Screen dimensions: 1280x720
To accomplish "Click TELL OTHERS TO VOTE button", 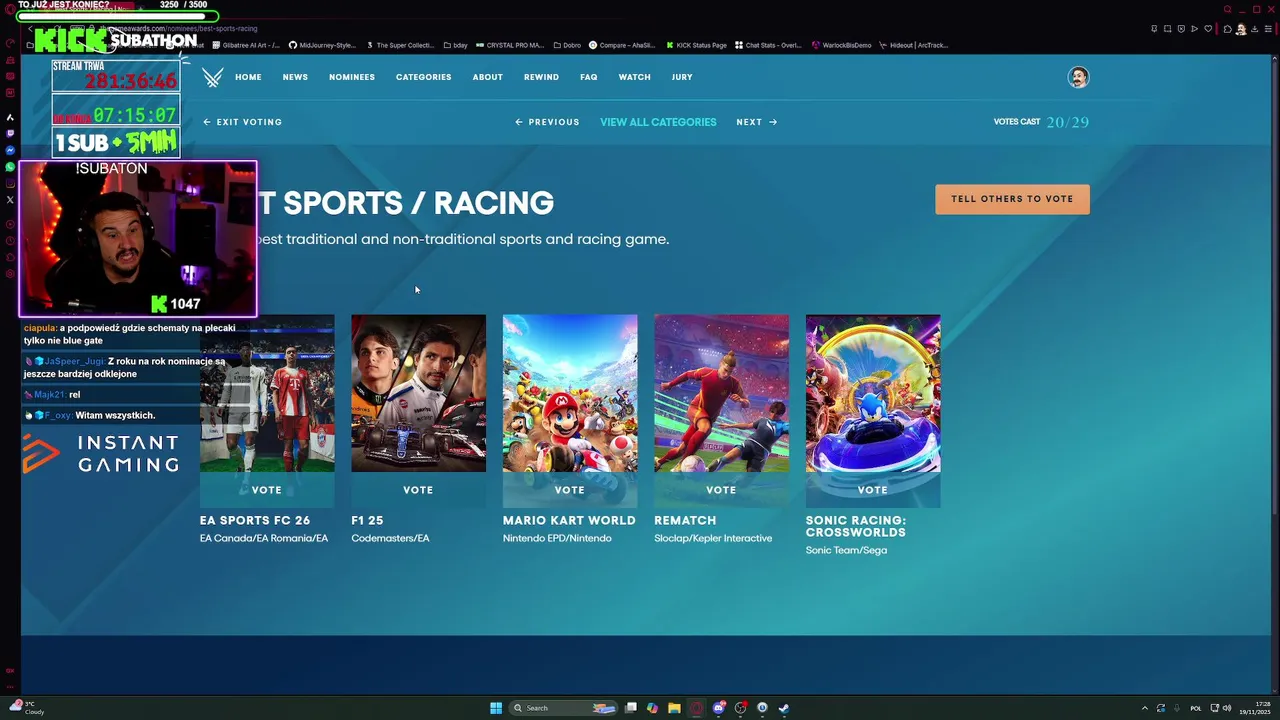I will coord(1012,199).
